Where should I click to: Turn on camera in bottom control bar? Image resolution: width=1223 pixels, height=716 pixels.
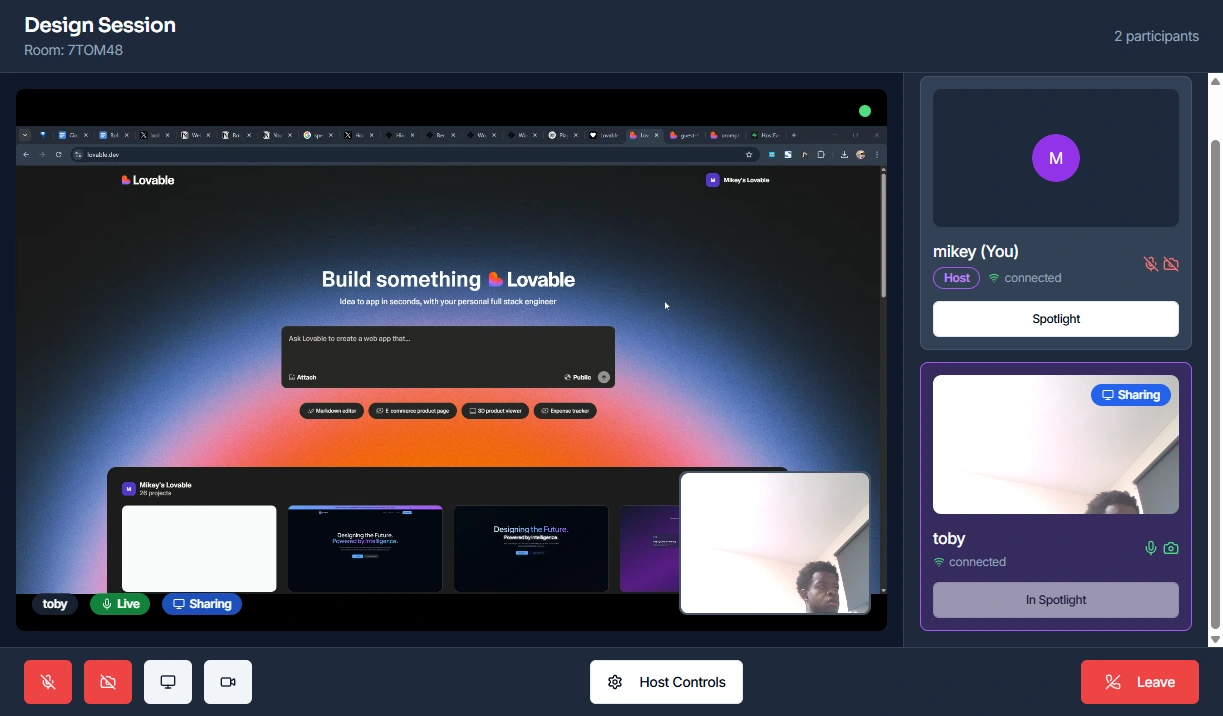point(108,682)
